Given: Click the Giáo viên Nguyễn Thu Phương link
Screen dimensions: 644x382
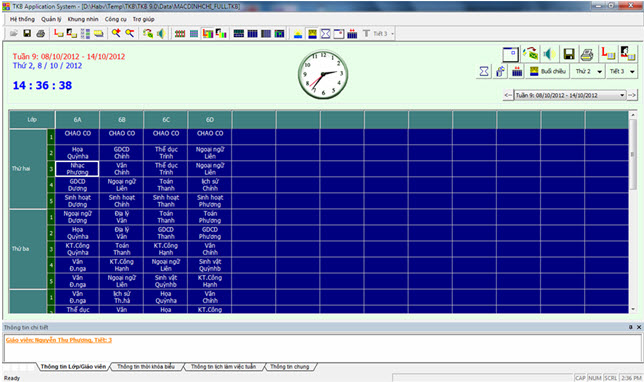Looking at the screenshot, I should 59,340.
